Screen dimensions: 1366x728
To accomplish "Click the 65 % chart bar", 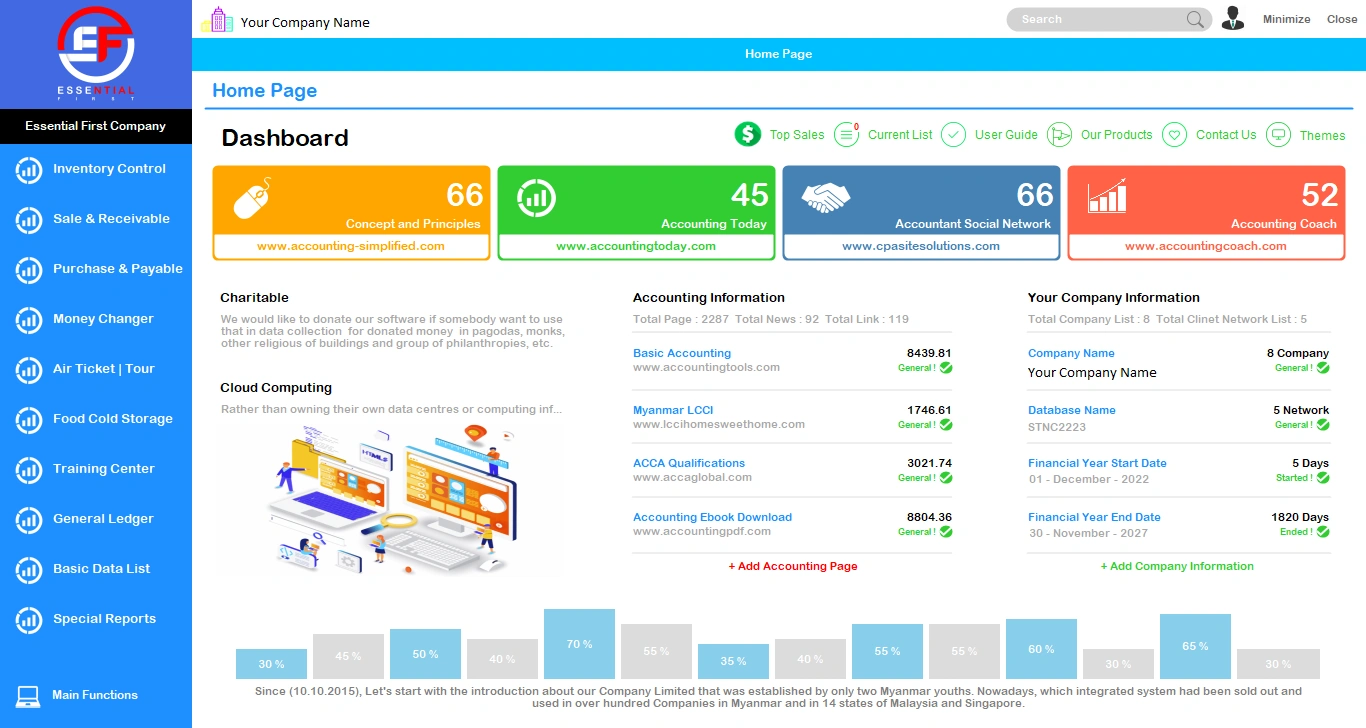I will (1195, 646).
